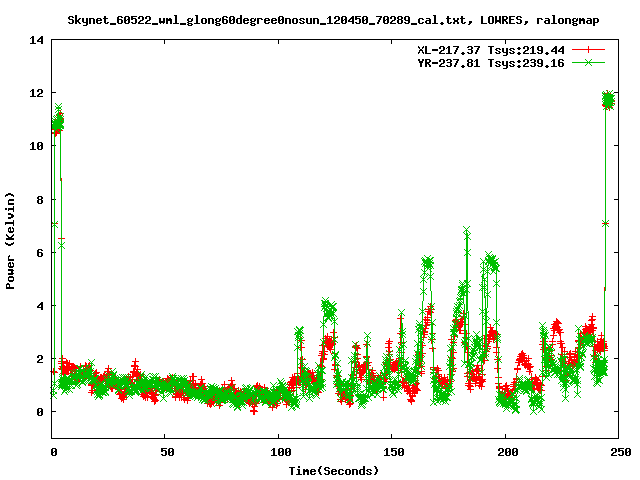Click the y-axis tick label 4
Image resolution: width=640 pixels, height=480 pixels.
pos(40,306)
